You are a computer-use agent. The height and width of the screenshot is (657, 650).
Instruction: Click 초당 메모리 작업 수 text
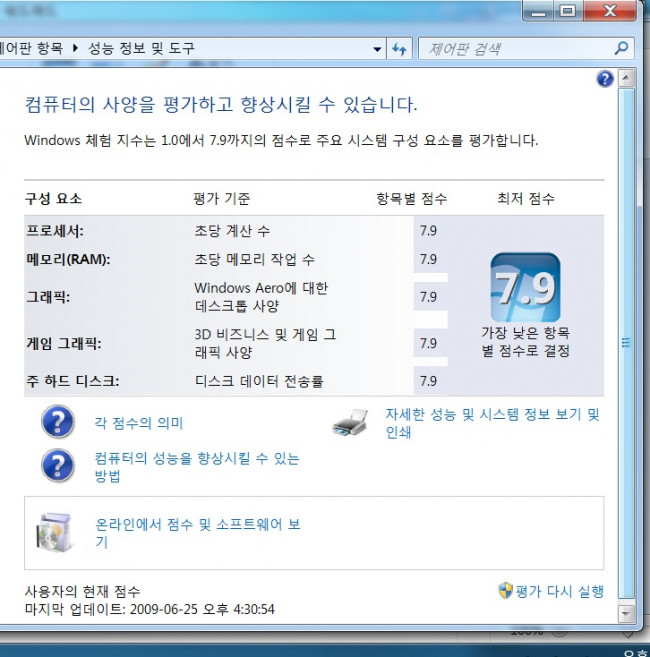[254, 259]
